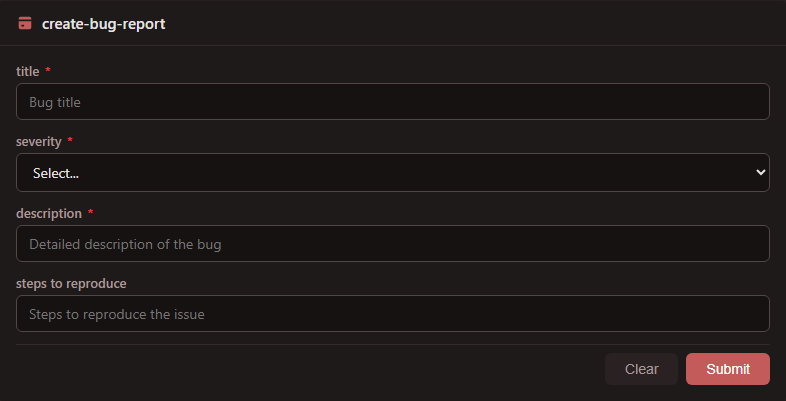Click the 'Bug title' placeholder text

(55, 102)
